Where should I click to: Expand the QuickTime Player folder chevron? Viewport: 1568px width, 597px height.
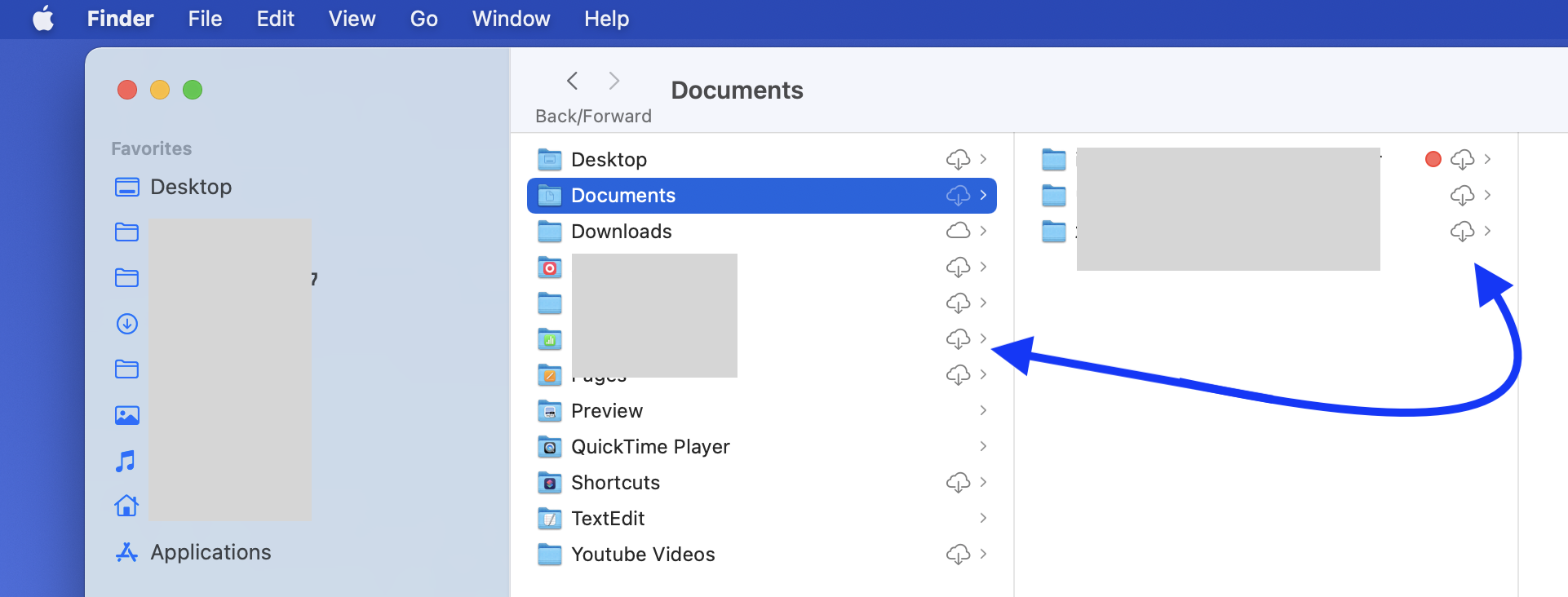[x=983, y=446]
